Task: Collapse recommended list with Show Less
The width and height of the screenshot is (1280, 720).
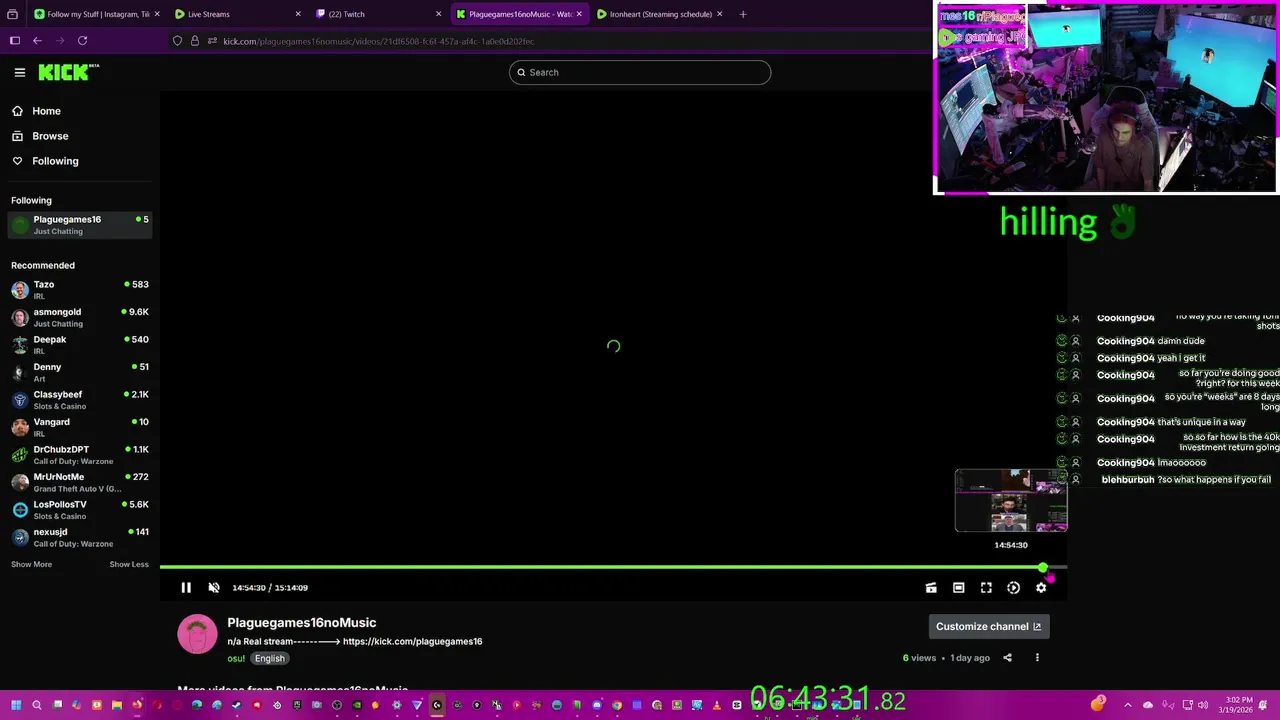Action: 129,564
